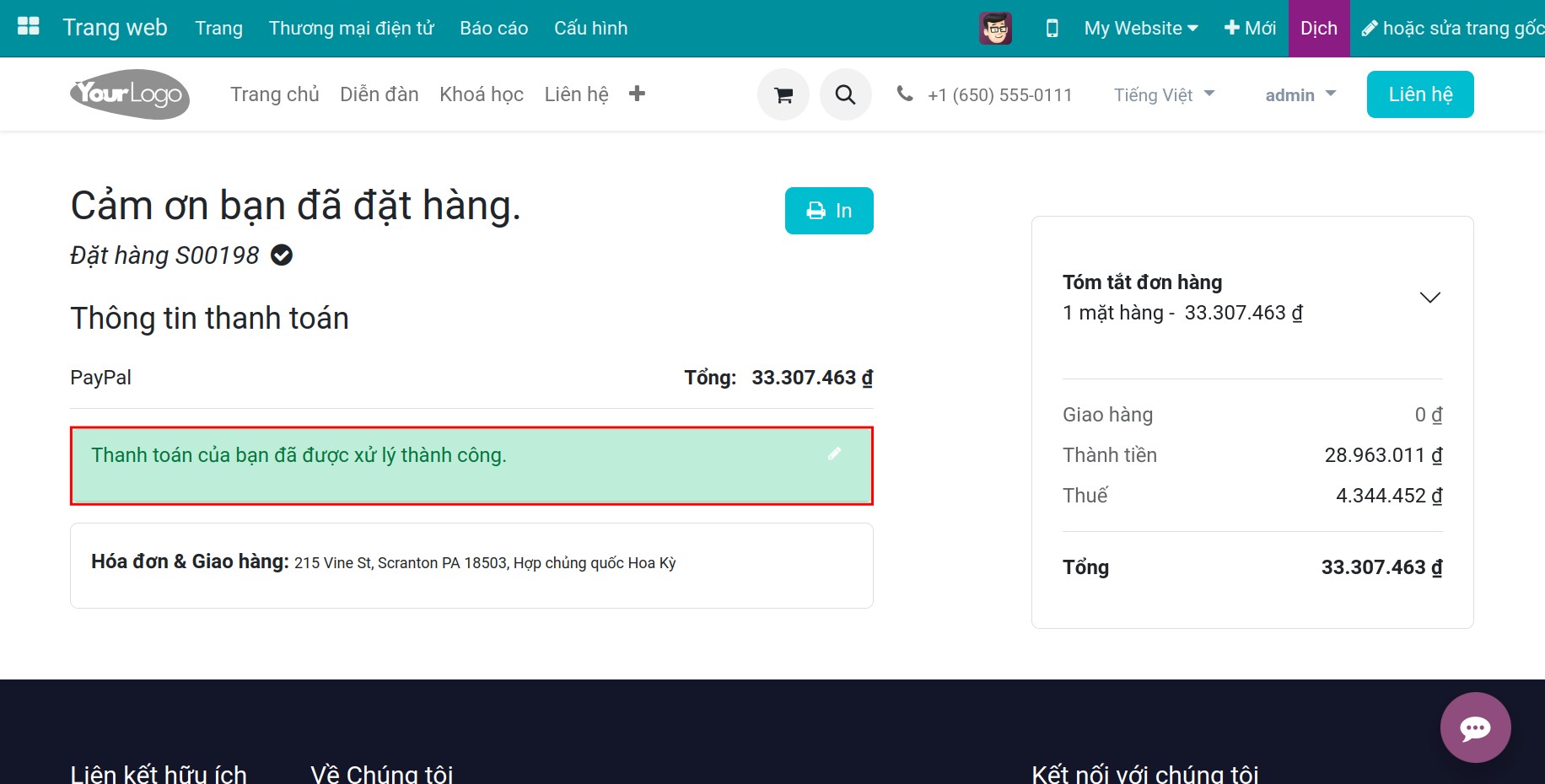Open the Báo cáo menu

click(x=493, y=29)
